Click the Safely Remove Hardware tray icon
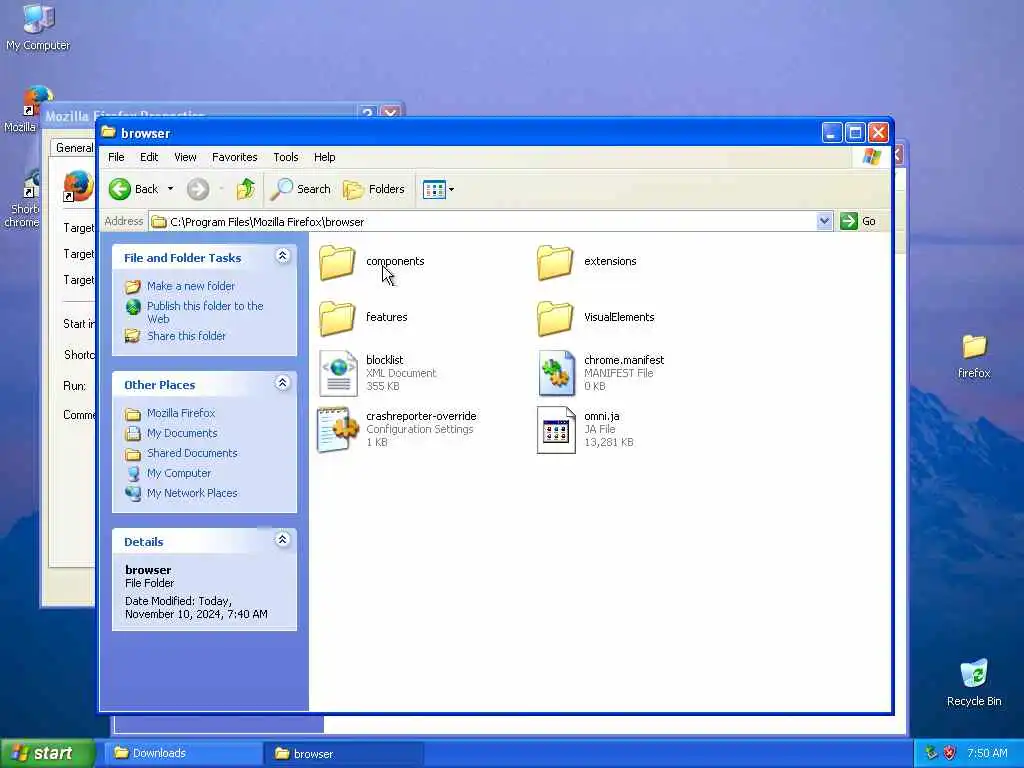Image resolution: width=1024 pixels, height=768 pixels. [x=931, y=754]
